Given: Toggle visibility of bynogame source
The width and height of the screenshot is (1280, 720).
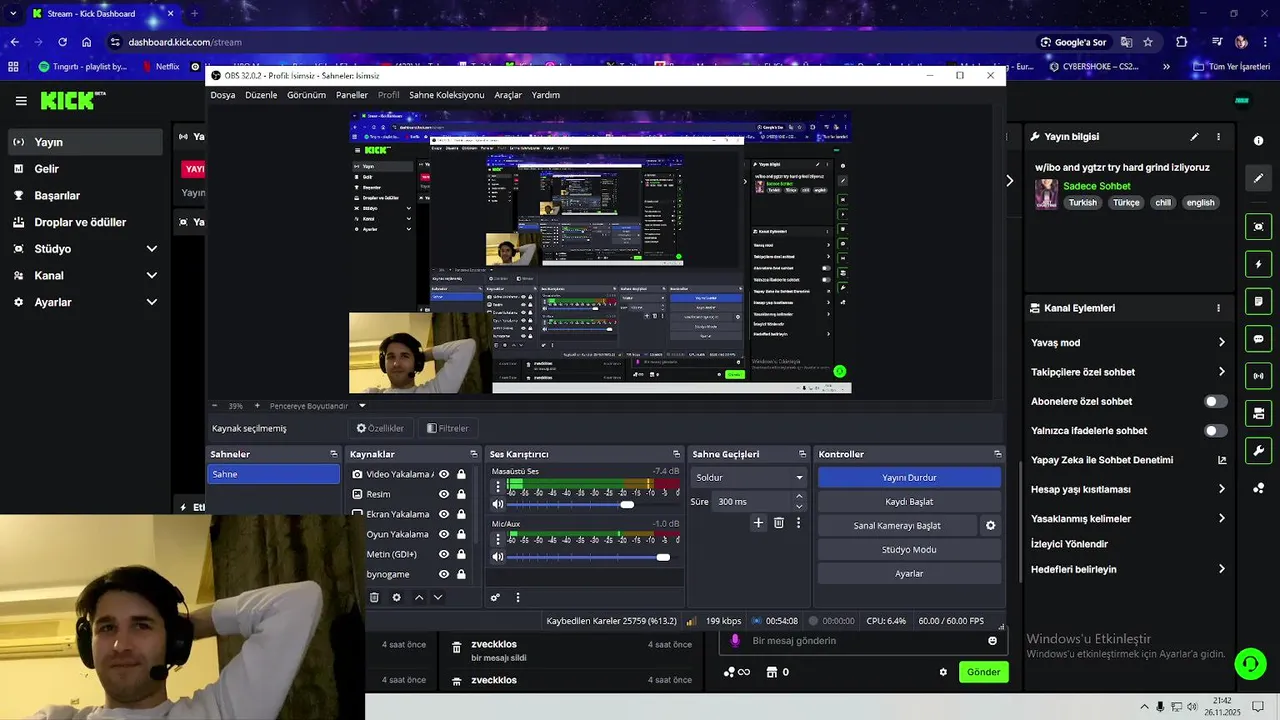Looking at the screenshot, I should click(x=444, y=574).
